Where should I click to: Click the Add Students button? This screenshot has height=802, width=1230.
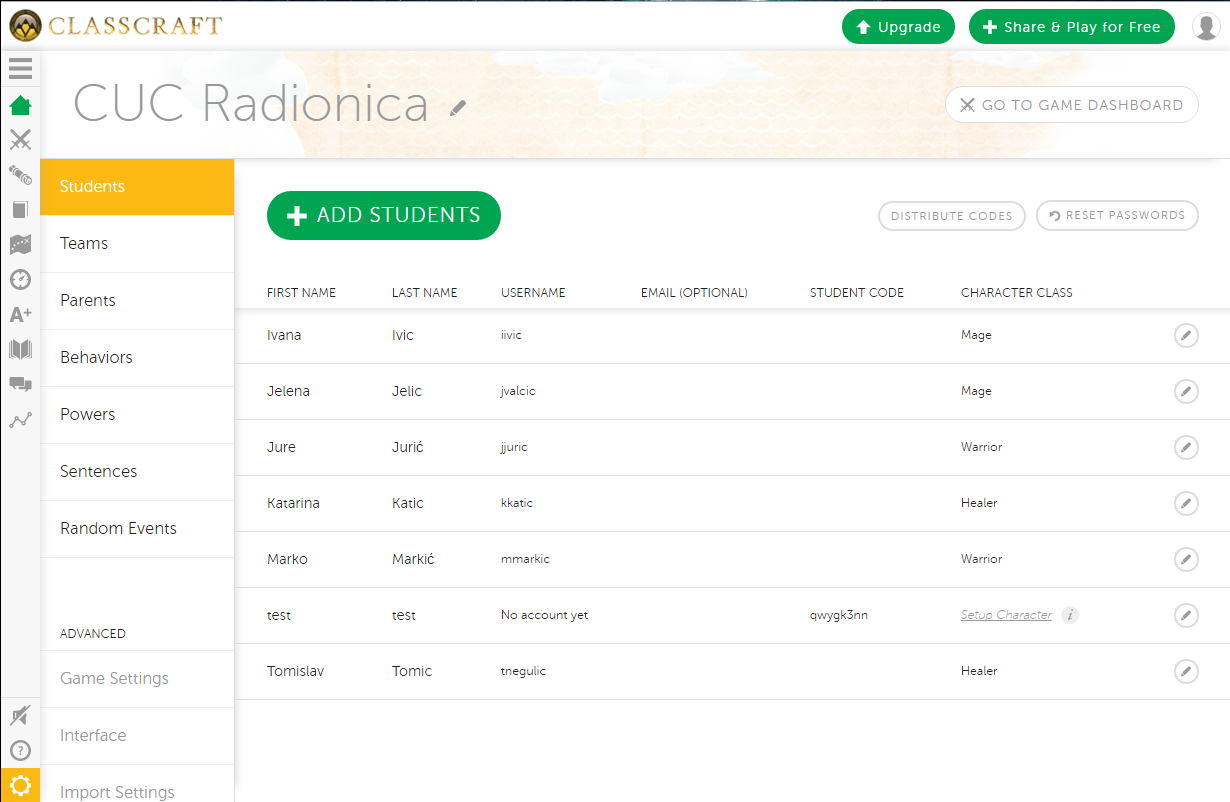click(383, 216)
